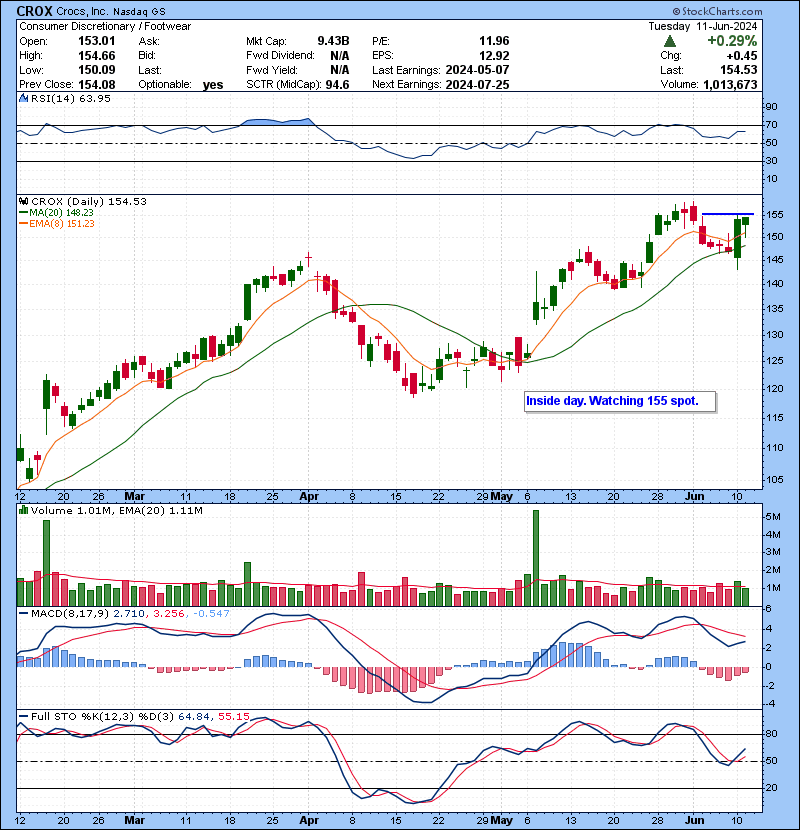Click the percent change +0.29%
This screenshot has height=830, width=800.
click(x=732, y=41)
